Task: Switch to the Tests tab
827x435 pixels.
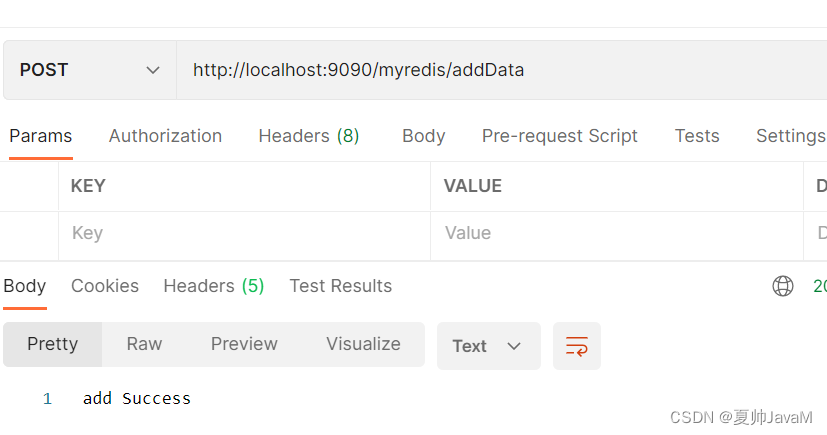Action: point(697,136)
